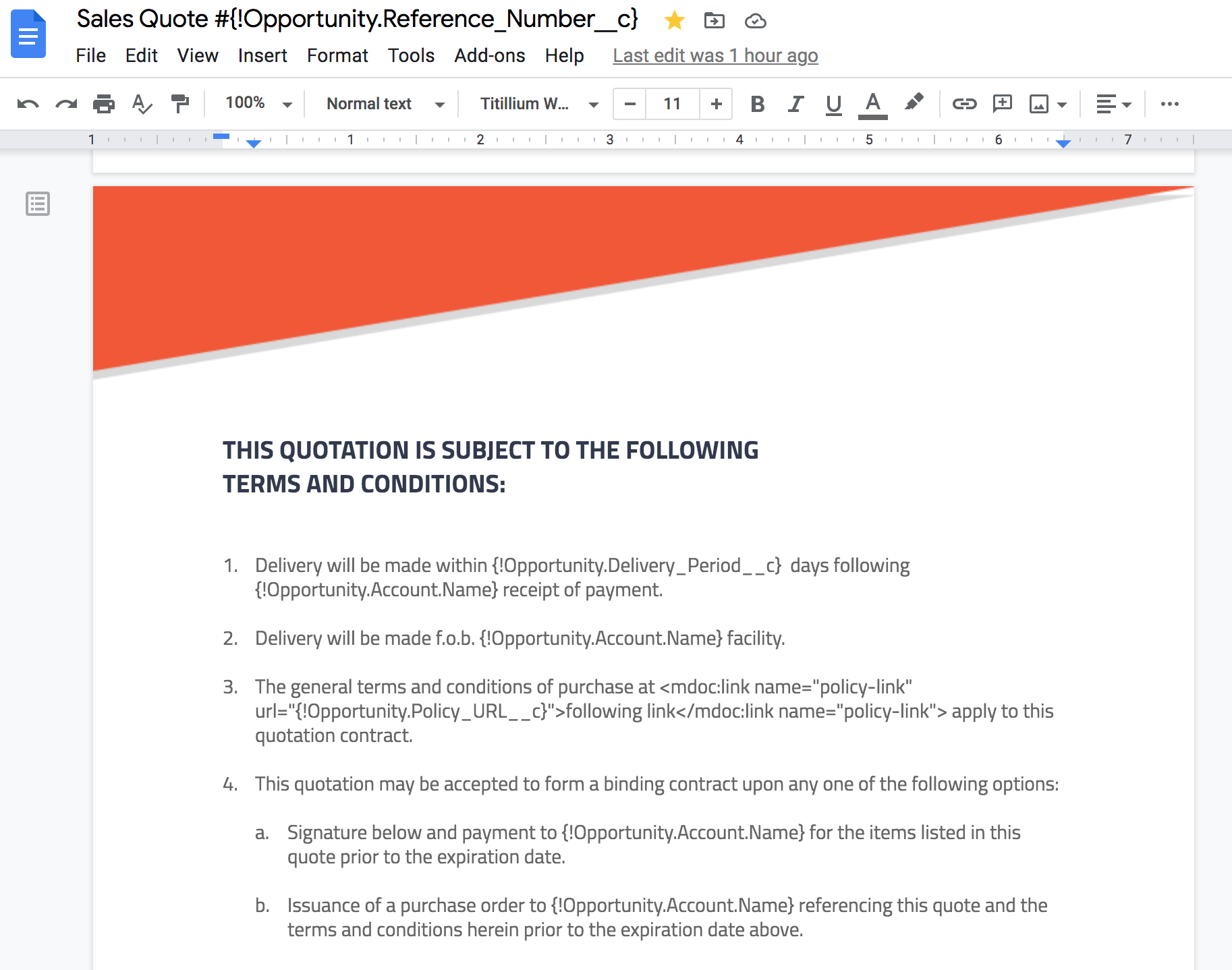The height and width of the screenshot is (970, 1232).
Task: Select the text color swatch
Action: pyautogui.click(x=872, y=104)
